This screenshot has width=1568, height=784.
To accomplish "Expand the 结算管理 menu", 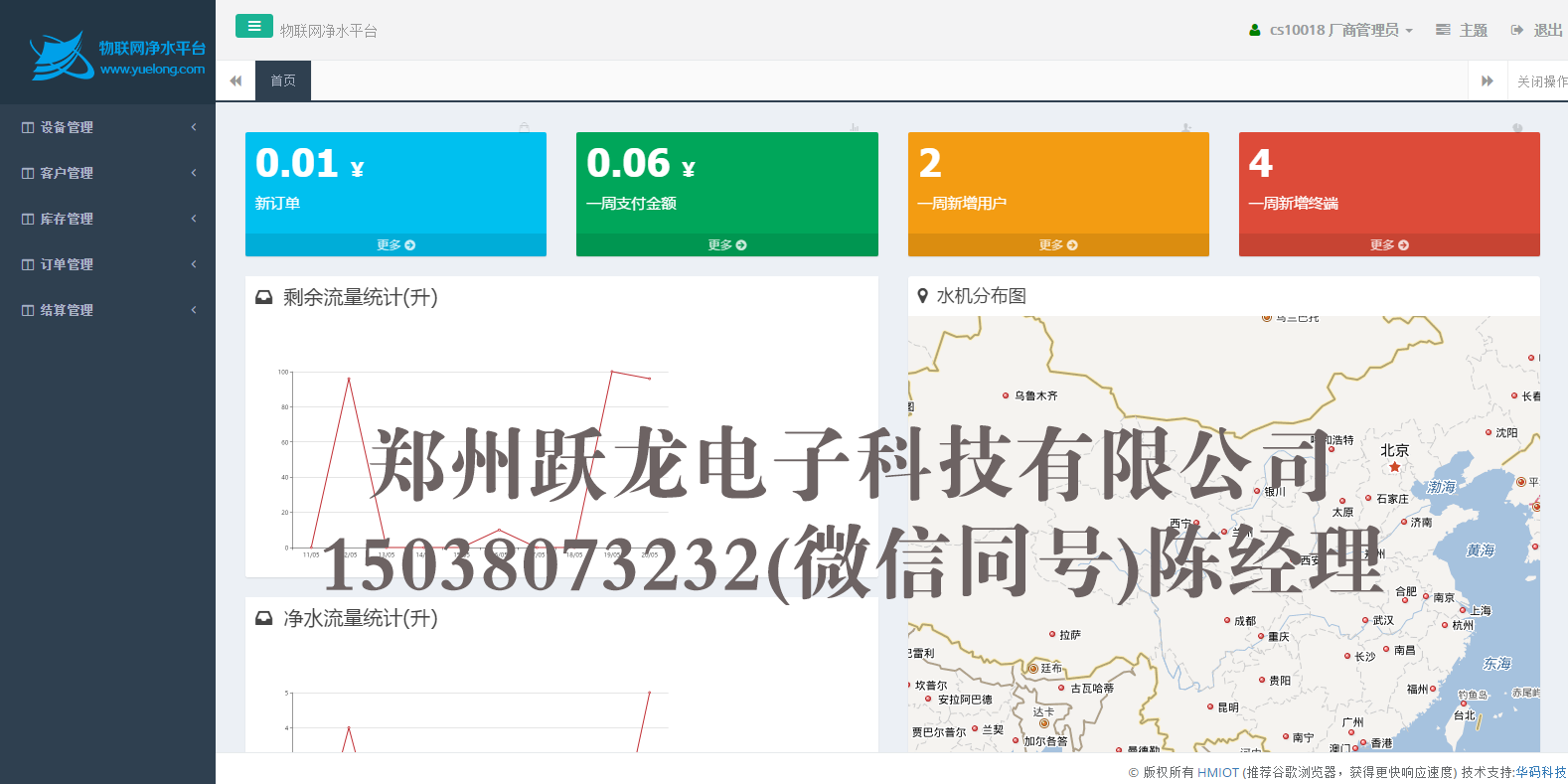I will click(107, 310).
